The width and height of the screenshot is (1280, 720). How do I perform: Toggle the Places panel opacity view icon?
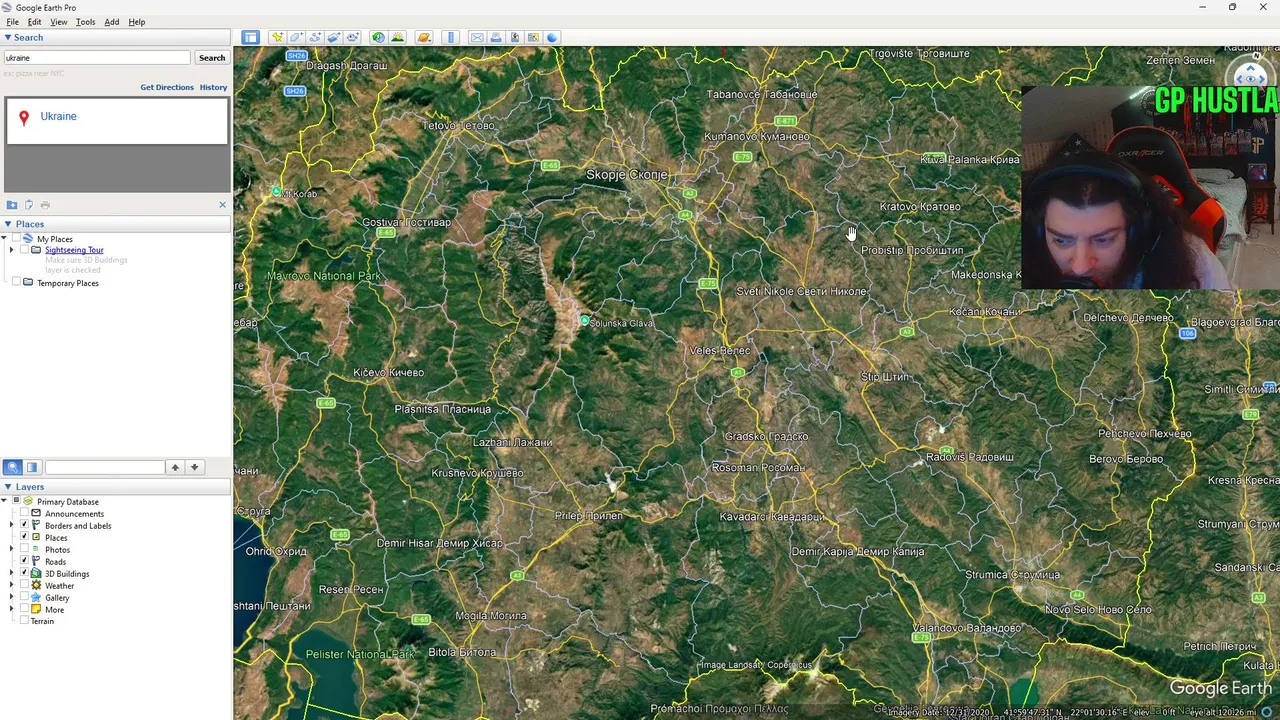[x=32, y=467]
